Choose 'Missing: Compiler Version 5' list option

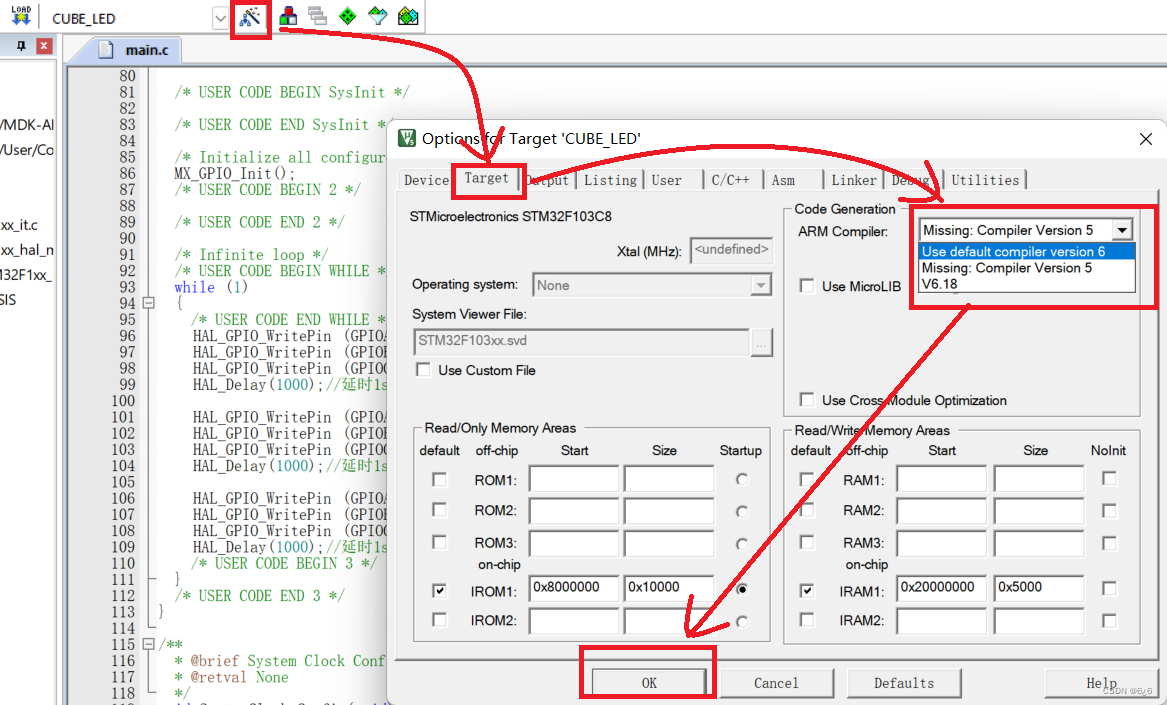[x=1027, y=268]
